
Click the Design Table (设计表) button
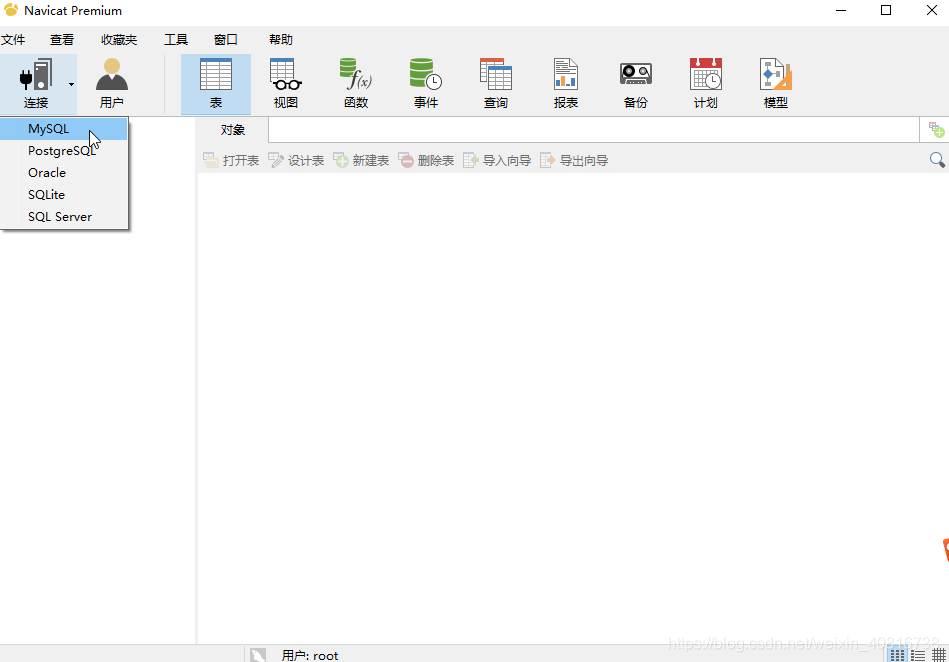296,160
